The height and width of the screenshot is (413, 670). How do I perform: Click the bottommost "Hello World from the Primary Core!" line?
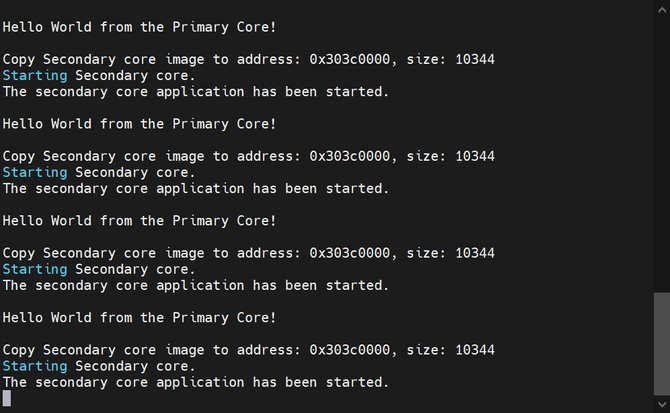click(x=139, y=317)
